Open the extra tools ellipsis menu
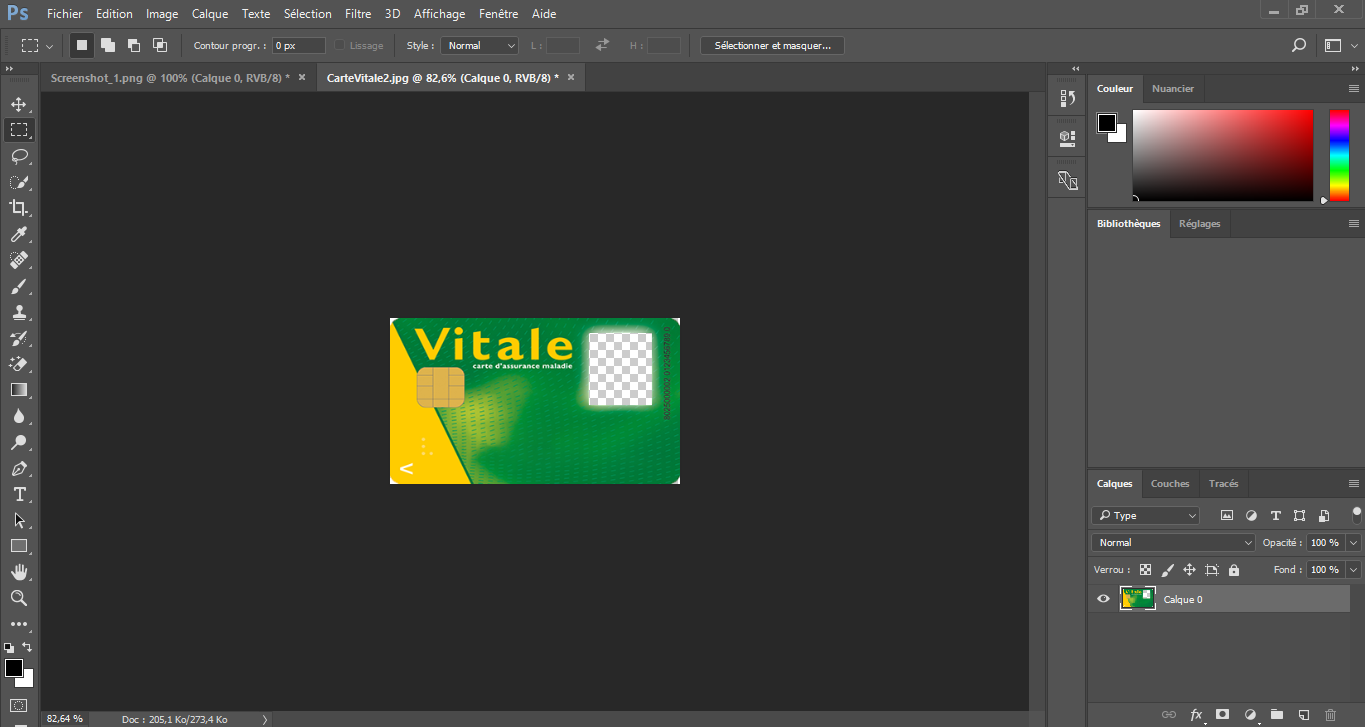The width and height of the screenshot is (1365, 727). tap(18, 624)
